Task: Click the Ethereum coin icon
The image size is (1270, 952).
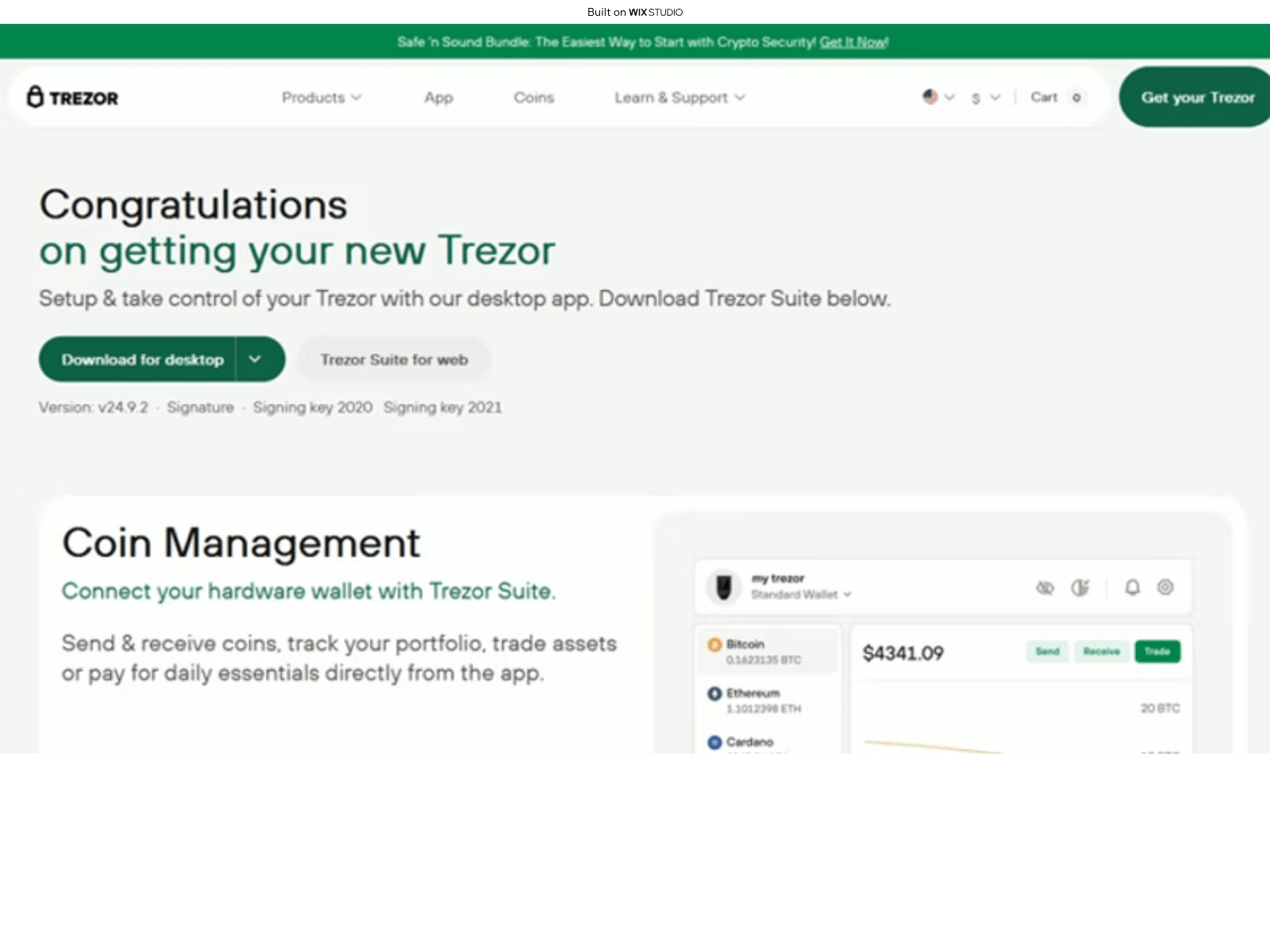Action: 714,693
